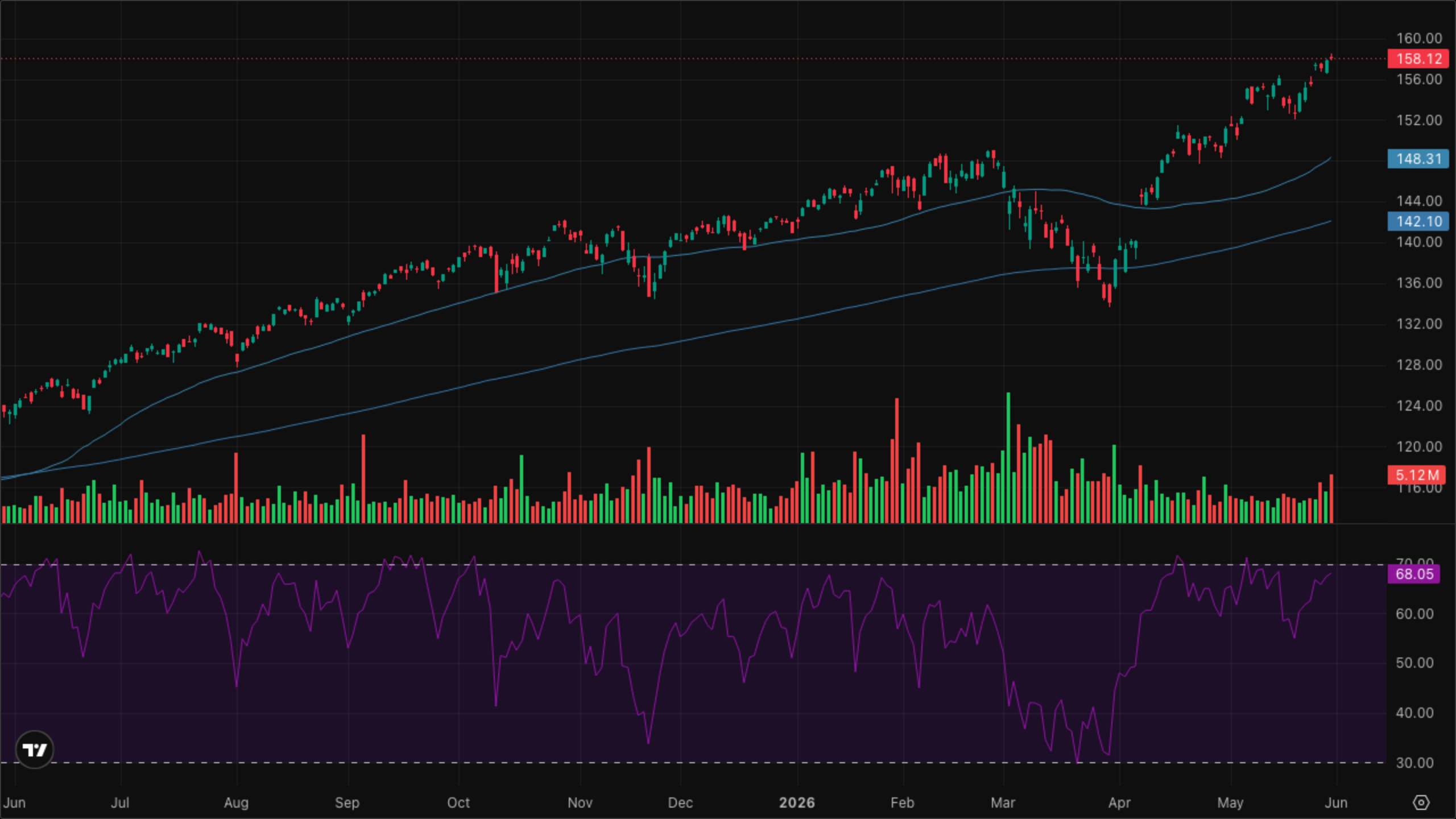Screen dimensions: 1456x819
Task: Click the 144.00 price axis label
Action: 1419,201
